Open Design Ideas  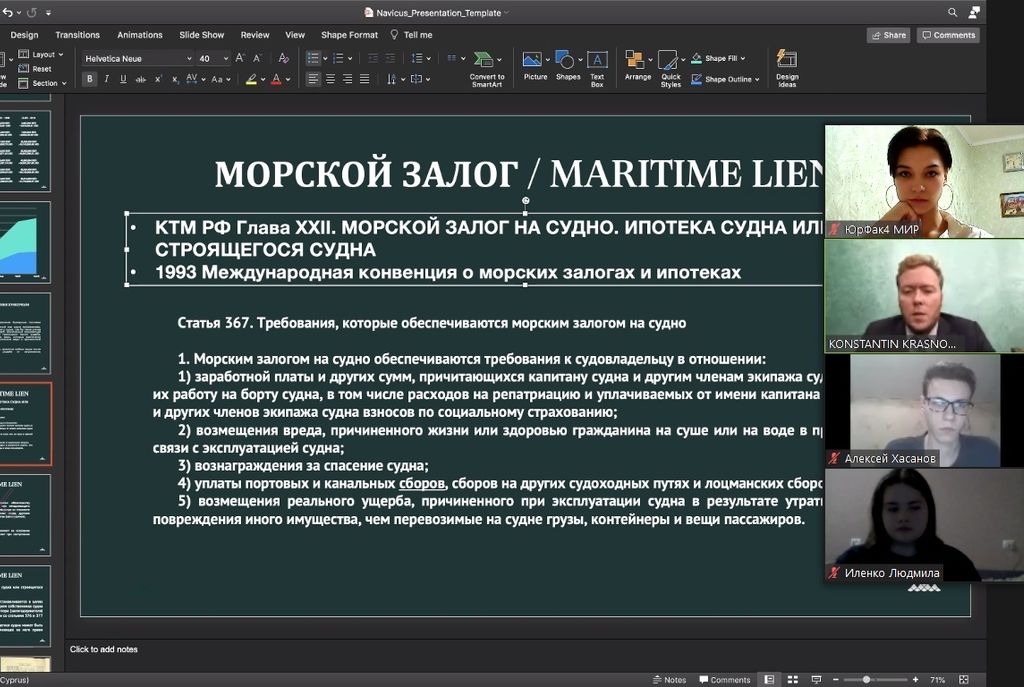coord(786,66)
